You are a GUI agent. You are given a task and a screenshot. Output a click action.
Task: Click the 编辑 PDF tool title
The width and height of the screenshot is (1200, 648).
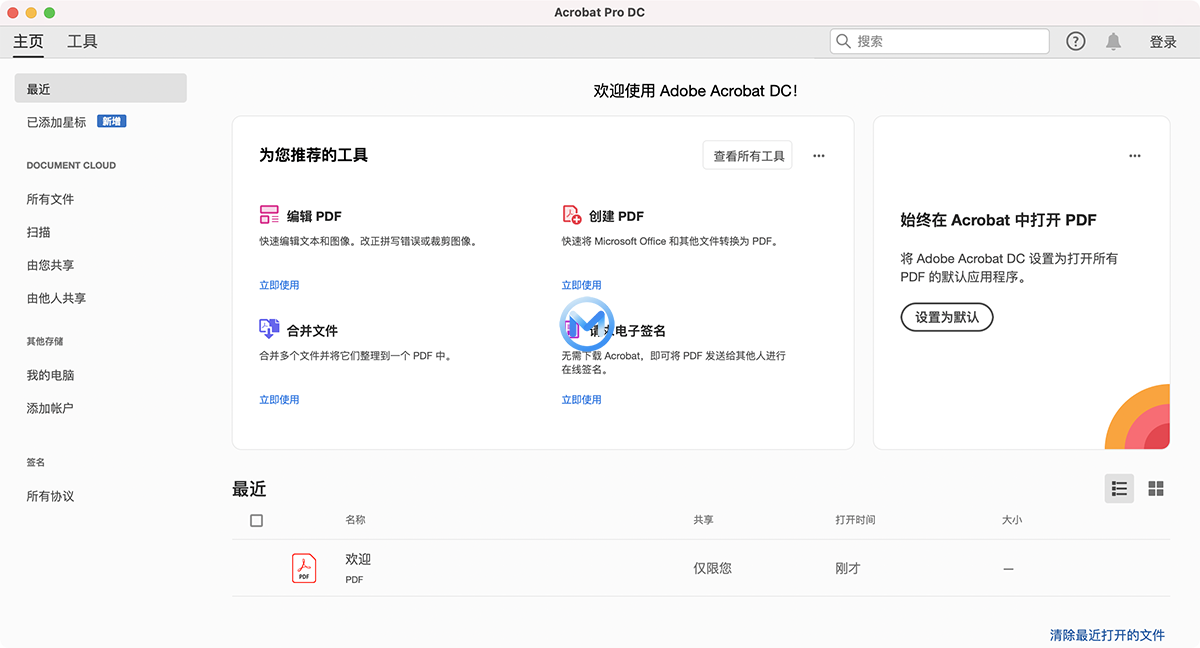pyautogui.click(x=314, y=216)
